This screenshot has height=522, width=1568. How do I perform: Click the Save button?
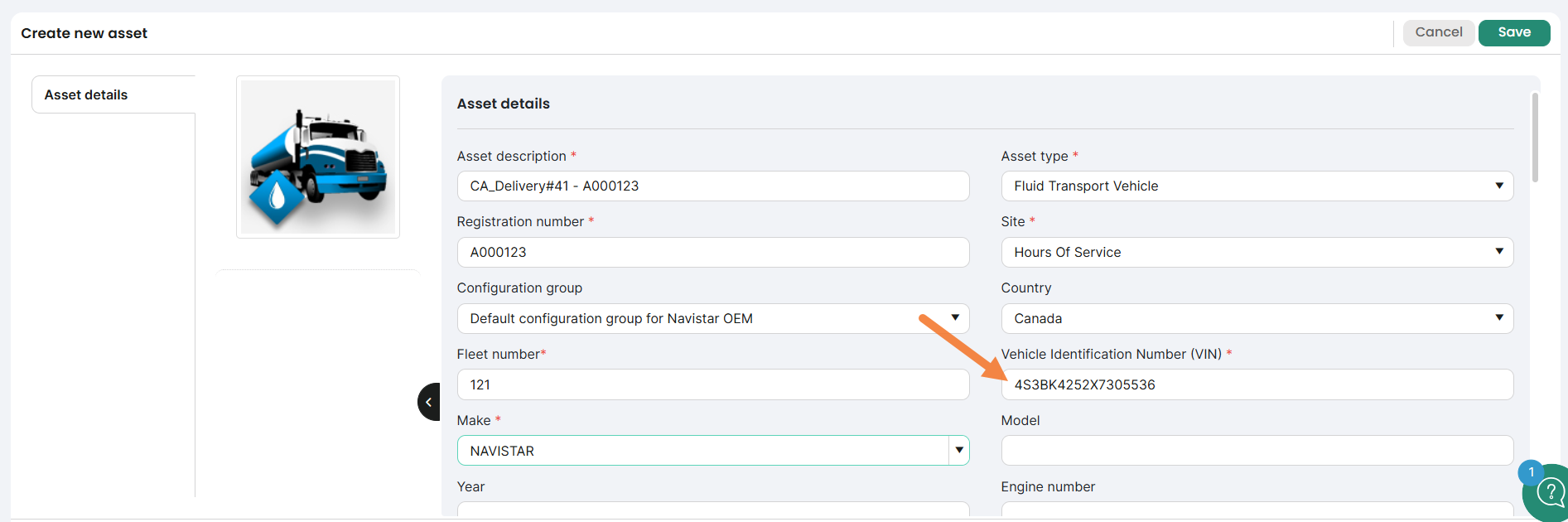pos(1513,32)
